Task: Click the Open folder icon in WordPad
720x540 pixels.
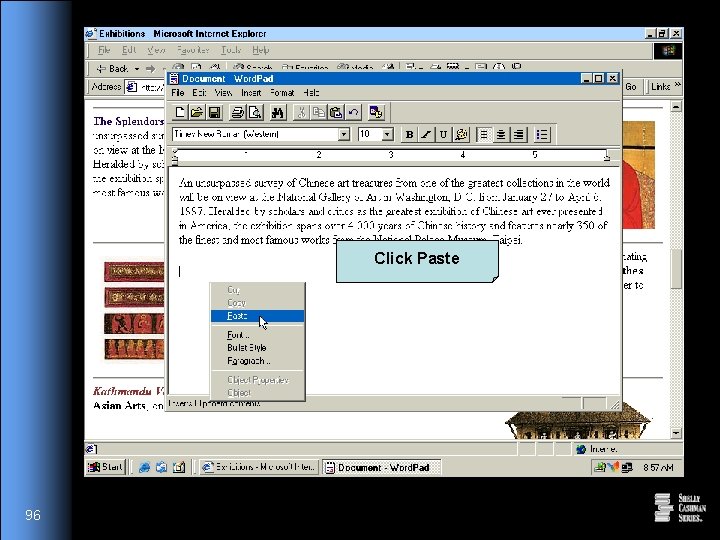Action: pos(197,112)
